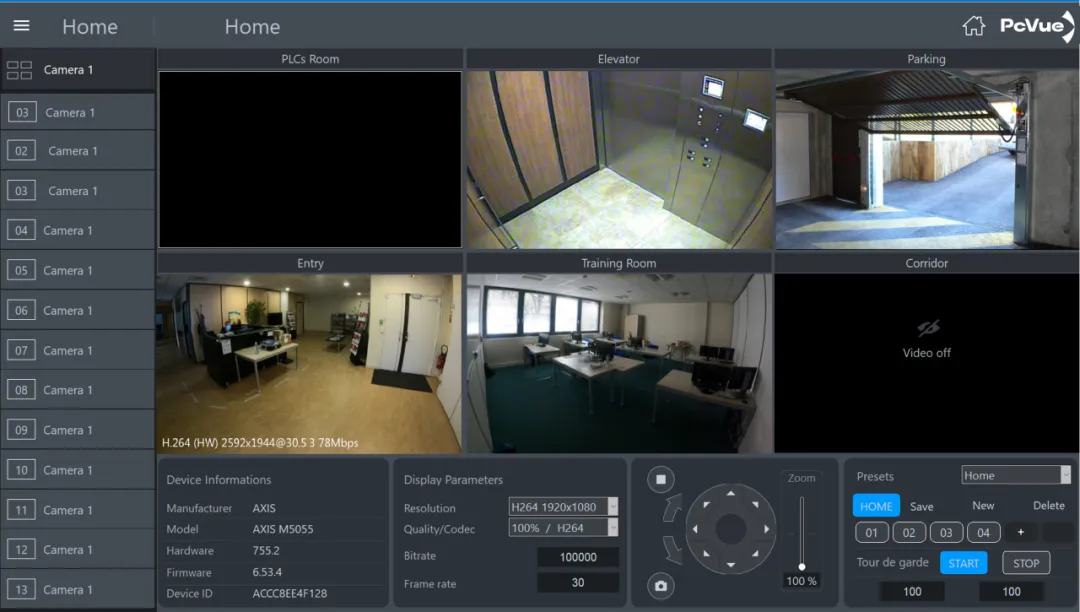Pan camera right with the PTZ right arrow

click(x=766, y=529)
